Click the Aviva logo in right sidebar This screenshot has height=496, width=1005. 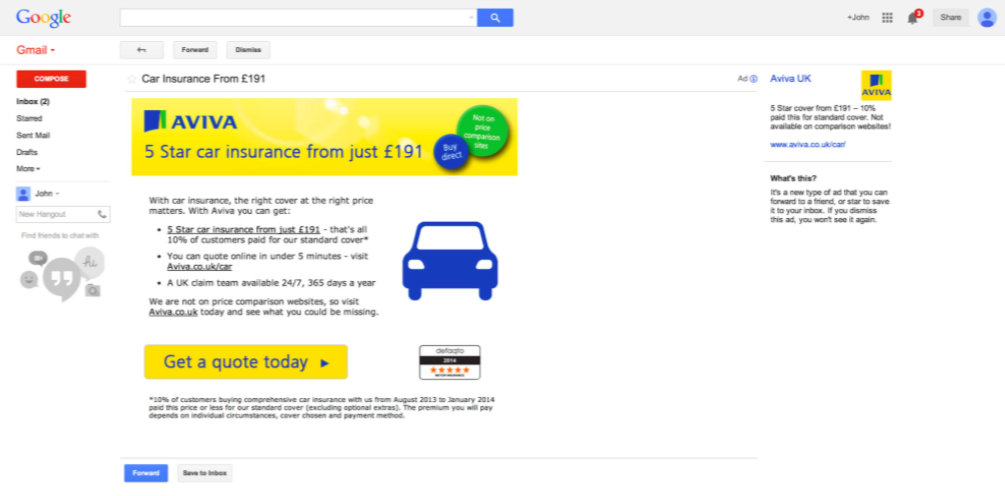pyautogui.click(x=876, y=85)
